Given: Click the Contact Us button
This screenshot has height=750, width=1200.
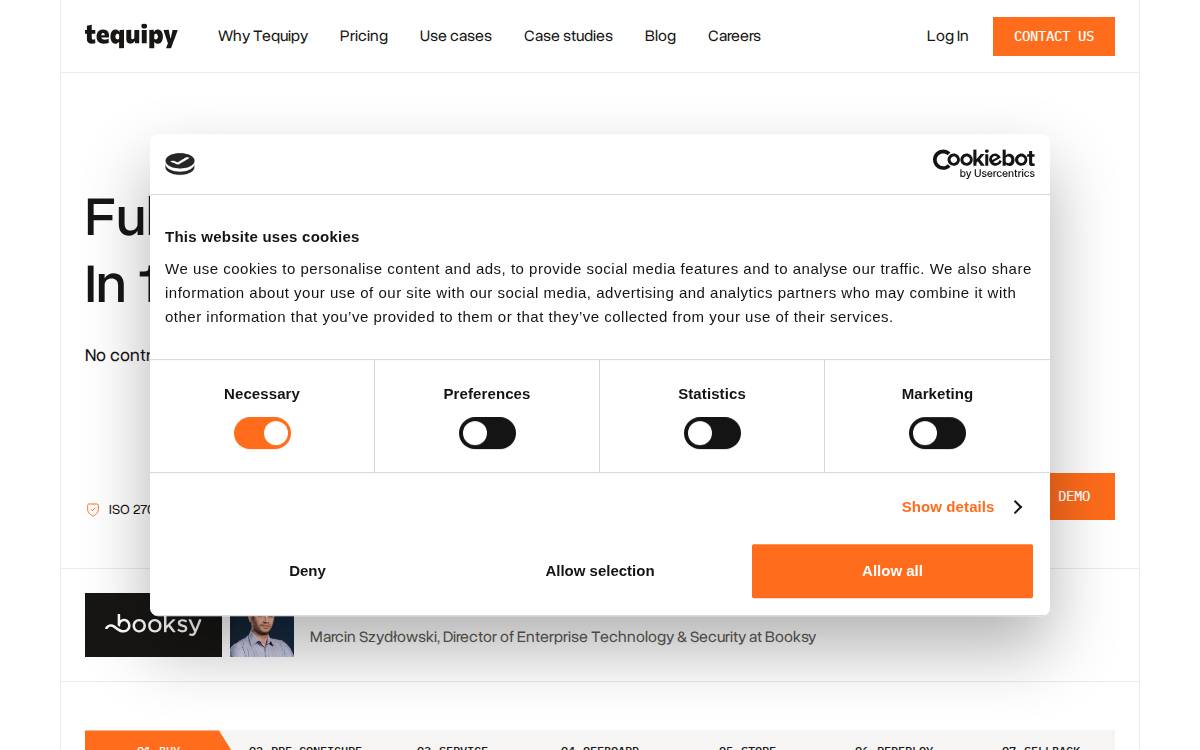Looking at the screenshot, I should pos(1054,36).
